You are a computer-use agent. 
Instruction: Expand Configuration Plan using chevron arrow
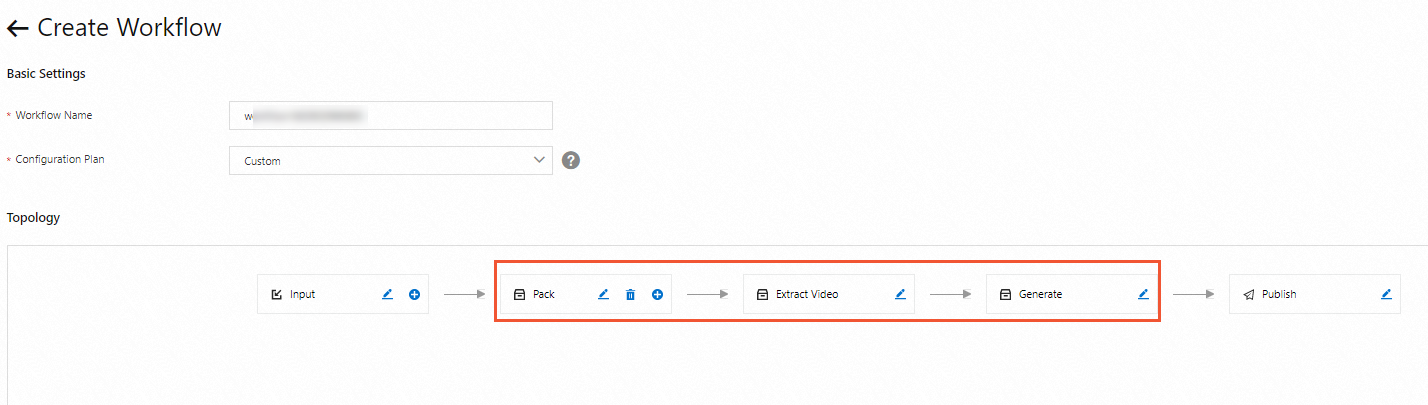coord(540,159)
